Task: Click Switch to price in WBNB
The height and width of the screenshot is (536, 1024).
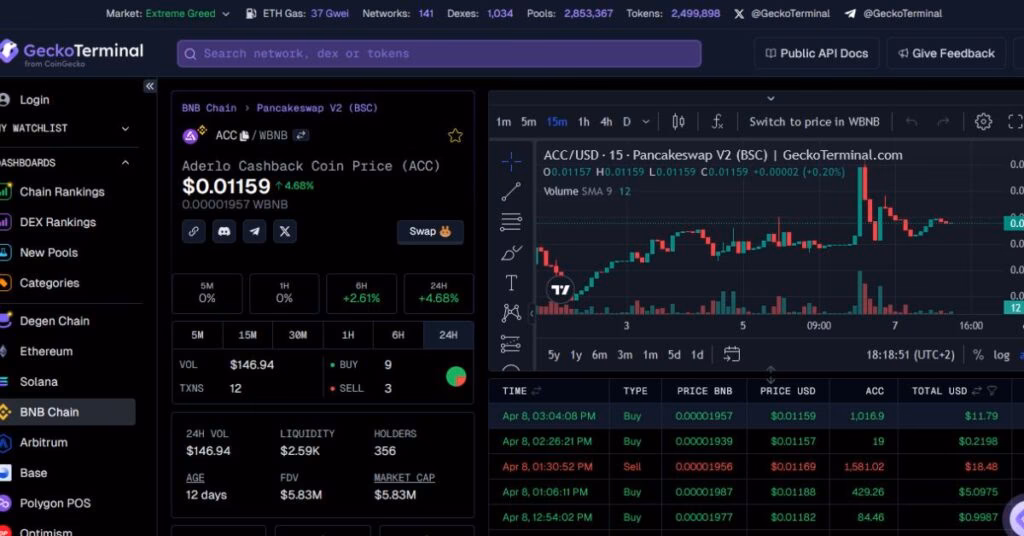Action: [x=814, y=122]
